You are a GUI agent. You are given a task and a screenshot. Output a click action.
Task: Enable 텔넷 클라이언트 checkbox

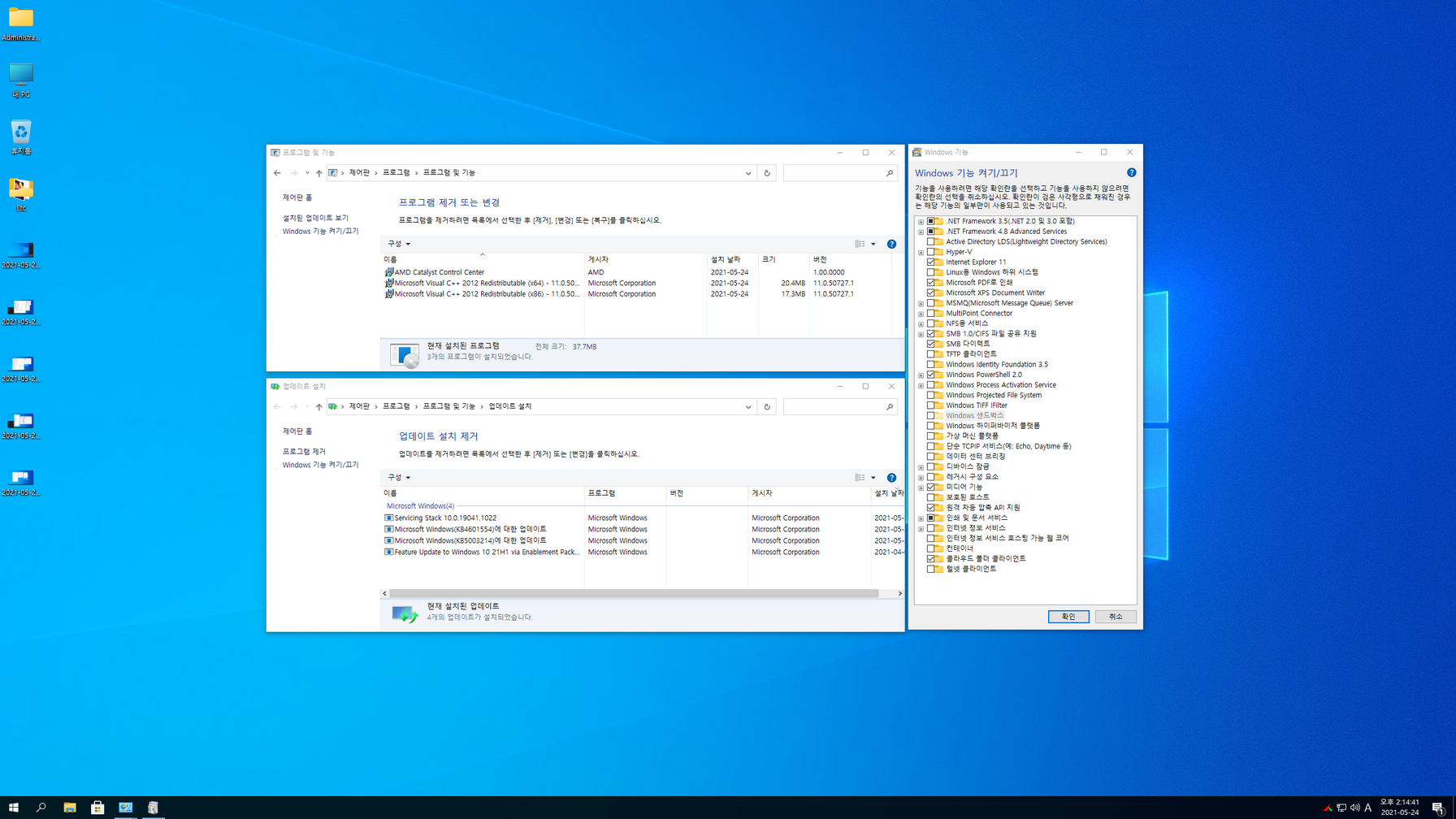coord(931,569)
